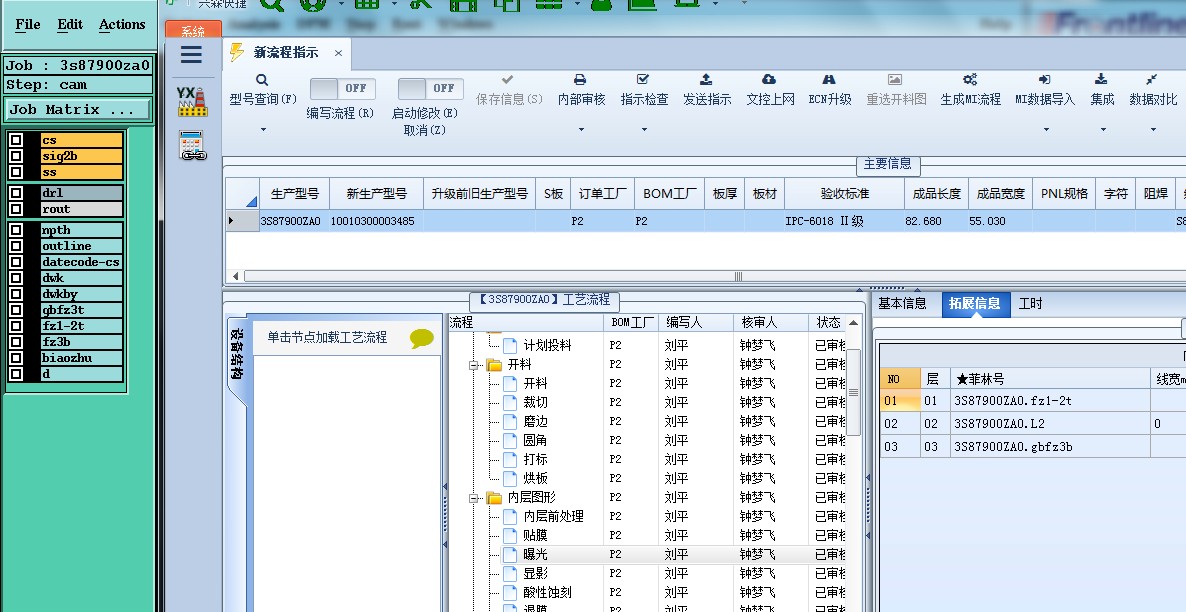Check the box for layer rout
Viewport: 1186px width, 612px height.
pos(16,209)
